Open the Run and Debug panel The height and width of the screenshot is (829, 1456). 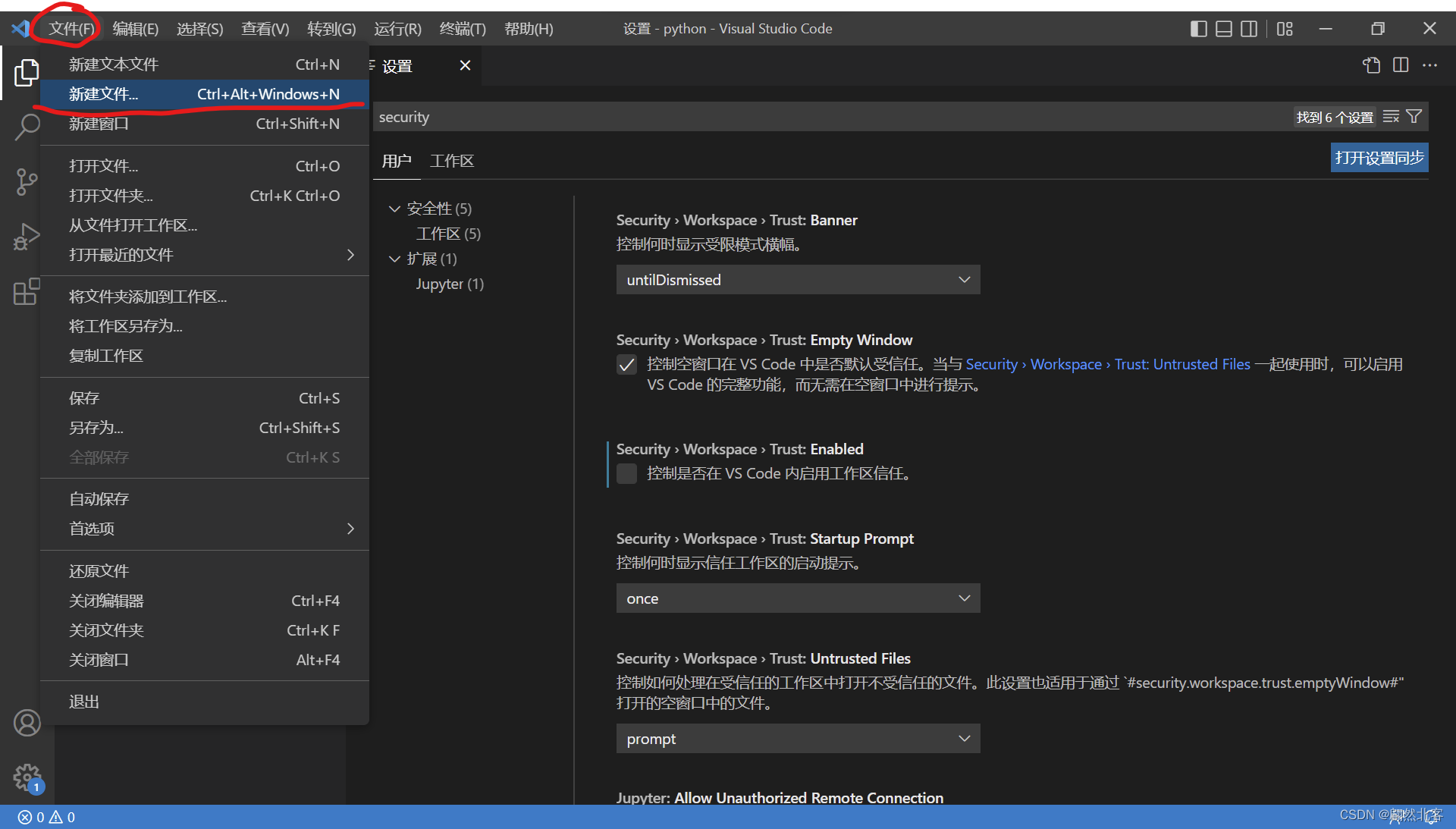(27, 237)
